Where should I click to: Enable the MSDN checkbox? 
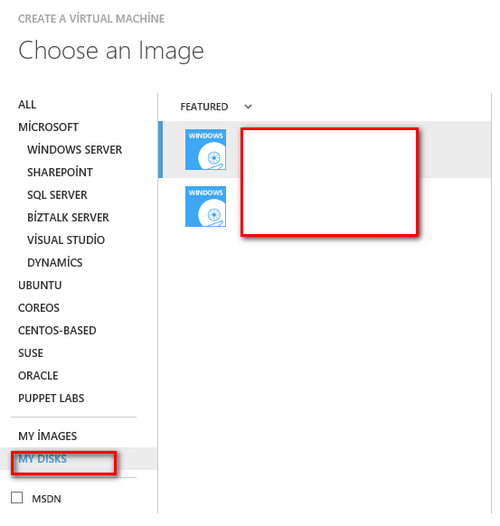[17, 497]
